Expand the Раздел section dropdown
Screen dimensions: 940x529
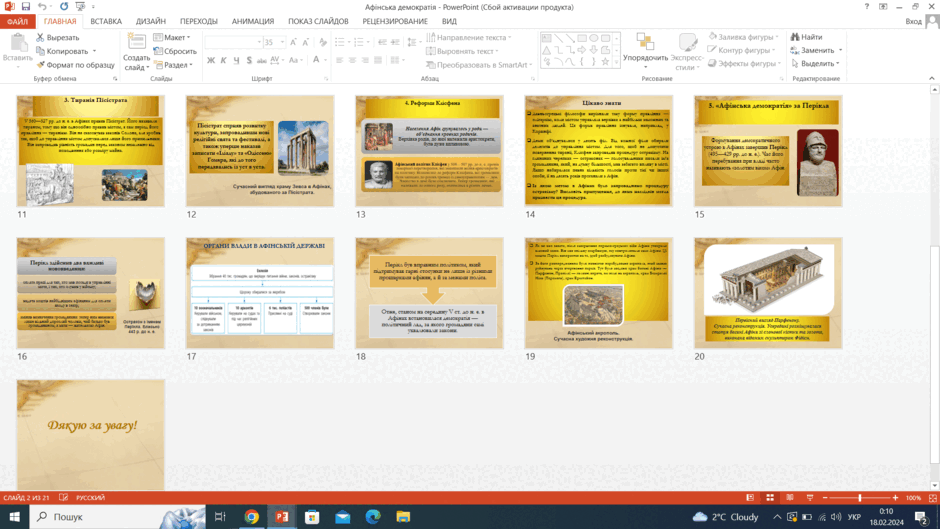pos(173,65)
